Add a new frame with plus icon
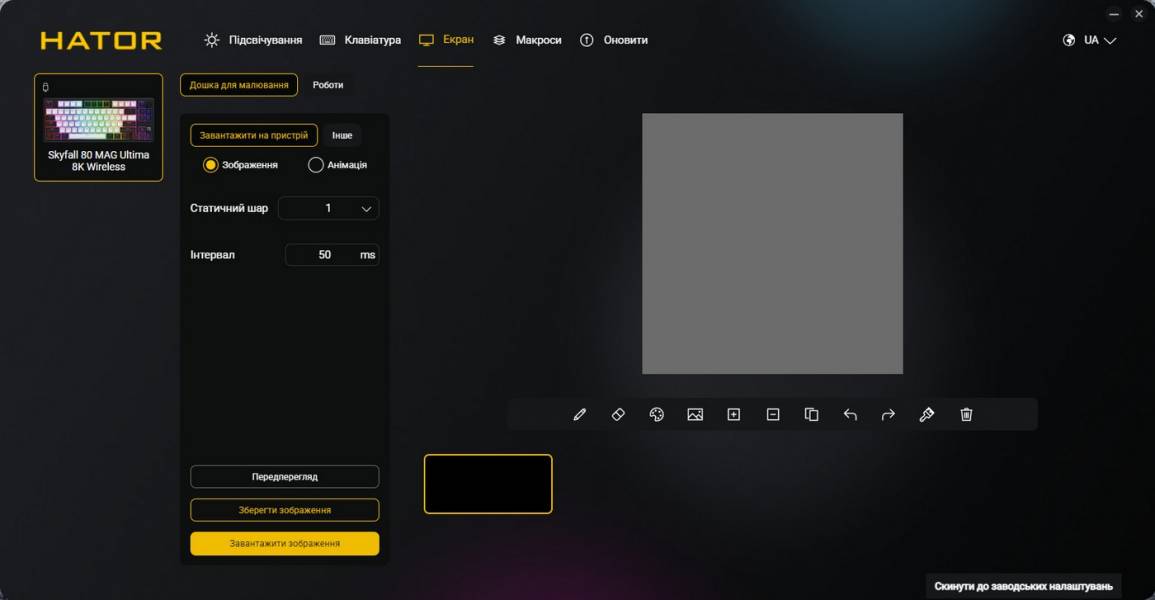 733,414
